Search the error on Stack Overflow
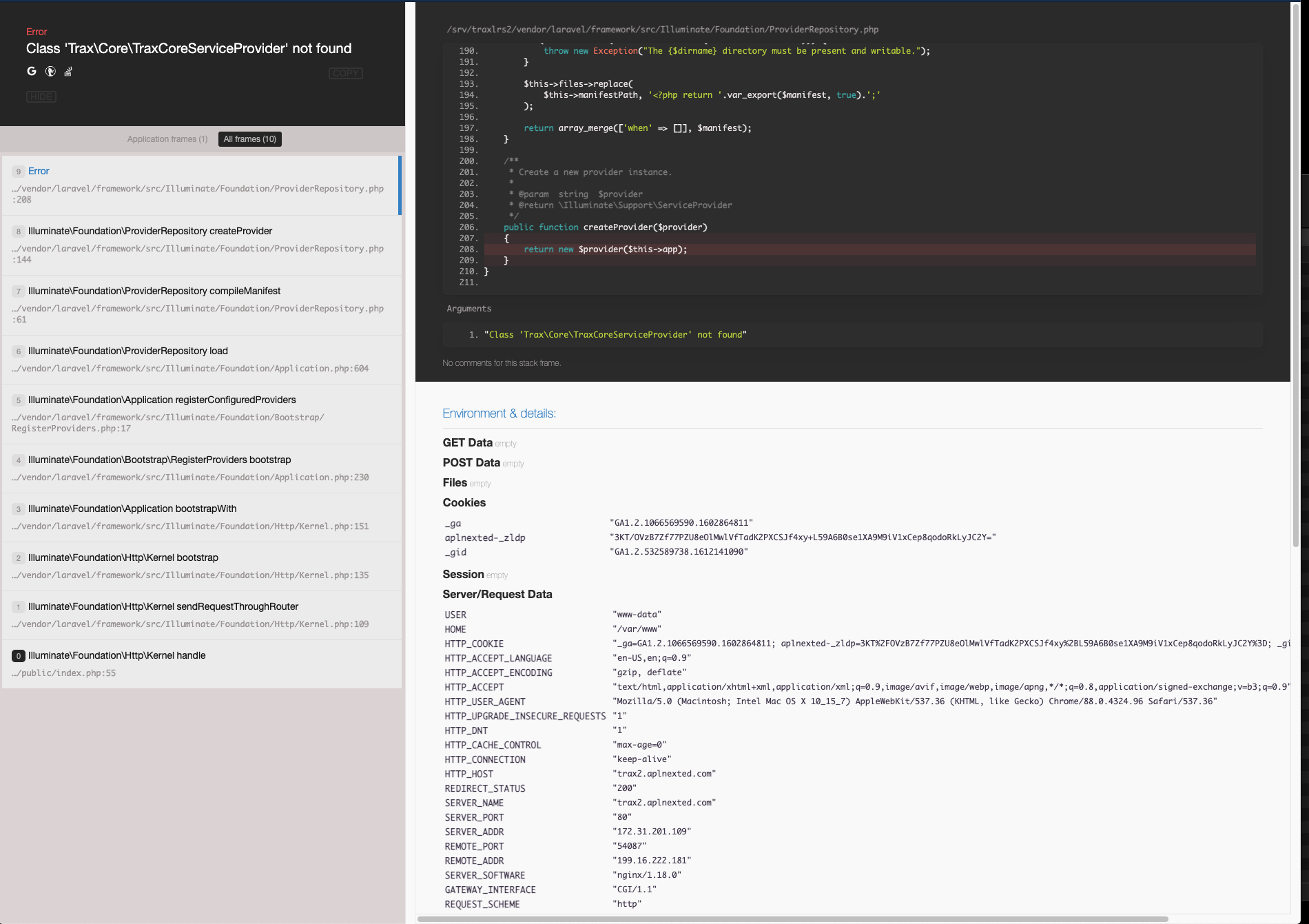This screenshot has height=924, width=1309. [x=68, y=71]
